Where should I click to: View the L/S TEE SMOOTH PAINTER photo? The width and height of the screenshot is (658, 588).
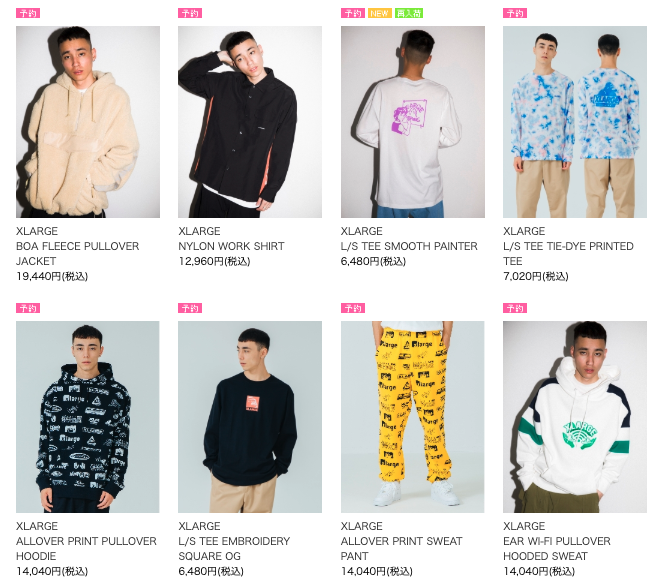pos(413,122)
